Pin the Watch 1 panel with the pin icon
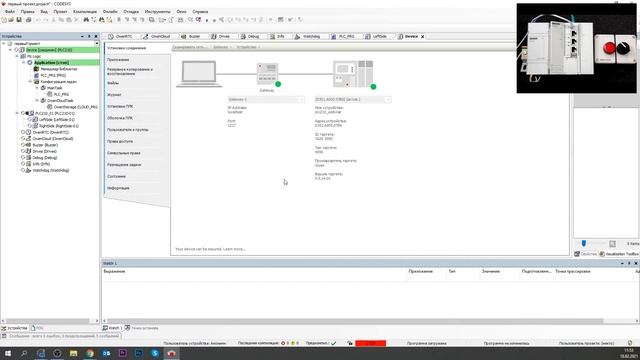The height and width of the screenshot is (360, 640). click(629, 263)
